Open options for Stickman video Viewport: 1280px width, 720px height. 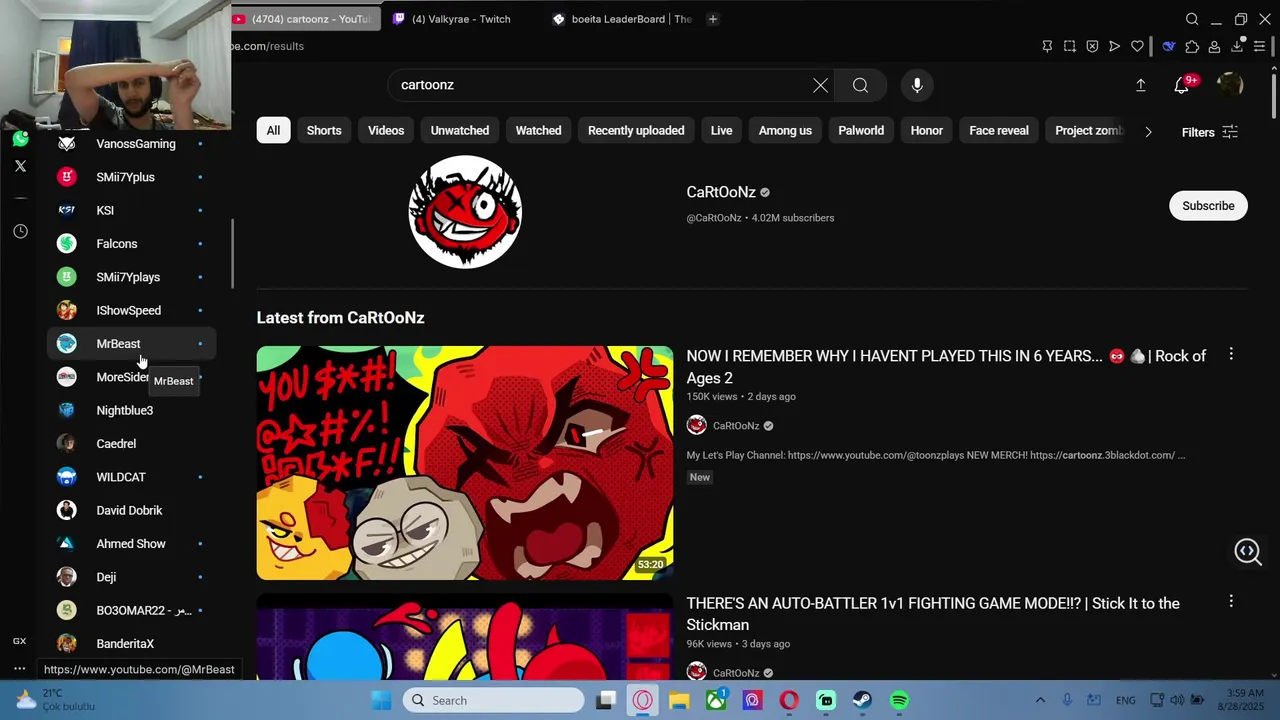pos(1231,601)
